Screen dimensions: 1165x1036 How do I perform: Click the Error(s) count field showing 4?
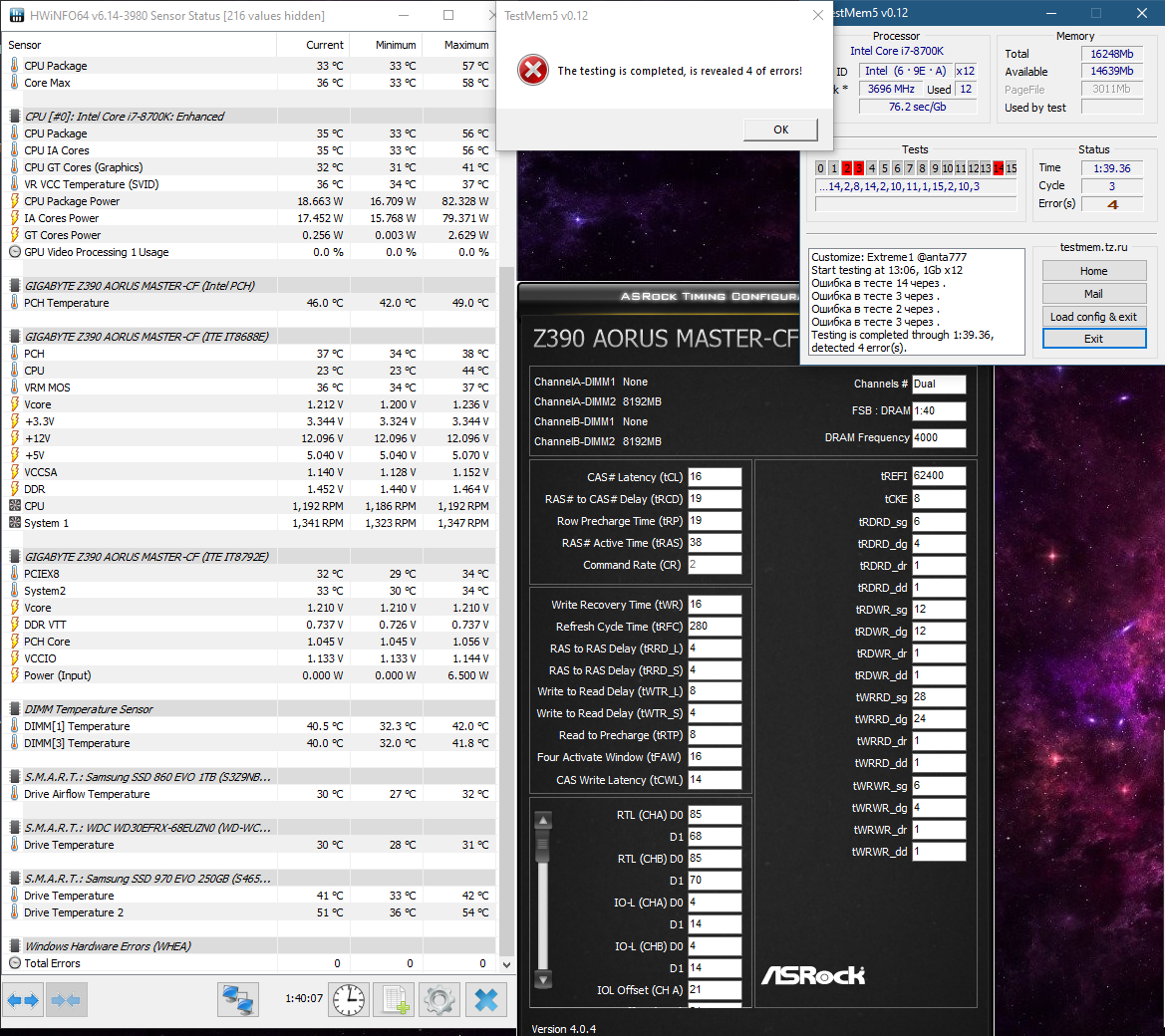click(1111, 203)
